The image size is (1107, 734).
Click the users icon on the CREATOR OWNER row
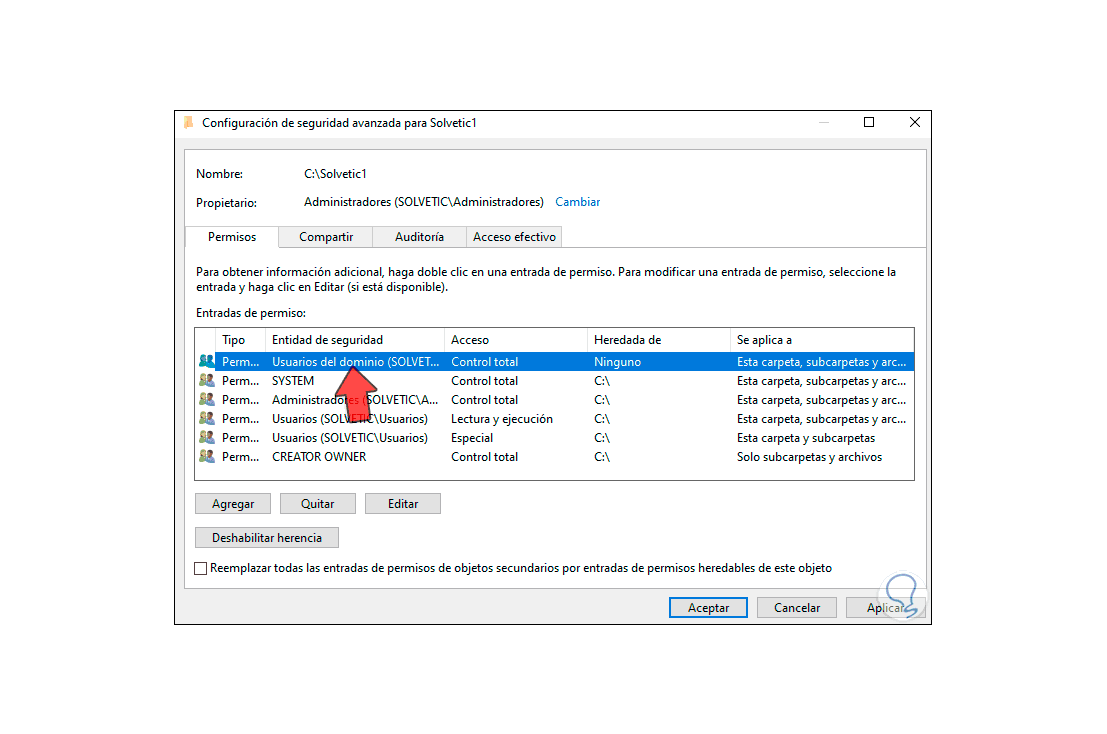pos(208,456)
